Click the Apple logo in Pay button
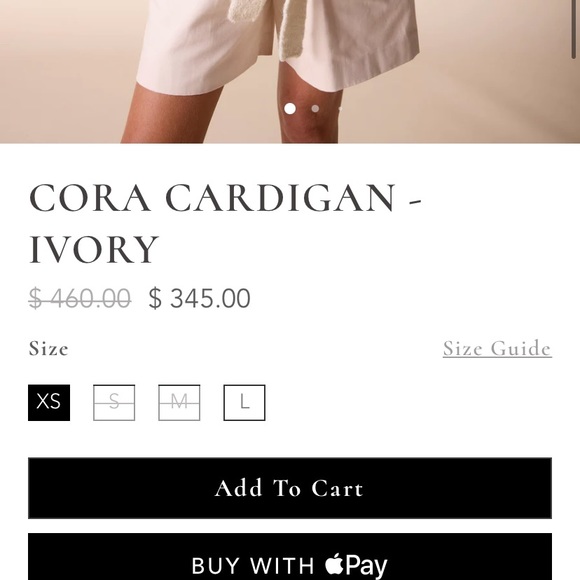Image resolution: width=580 pixels, height=580 pixels. [x=334, y=564]
